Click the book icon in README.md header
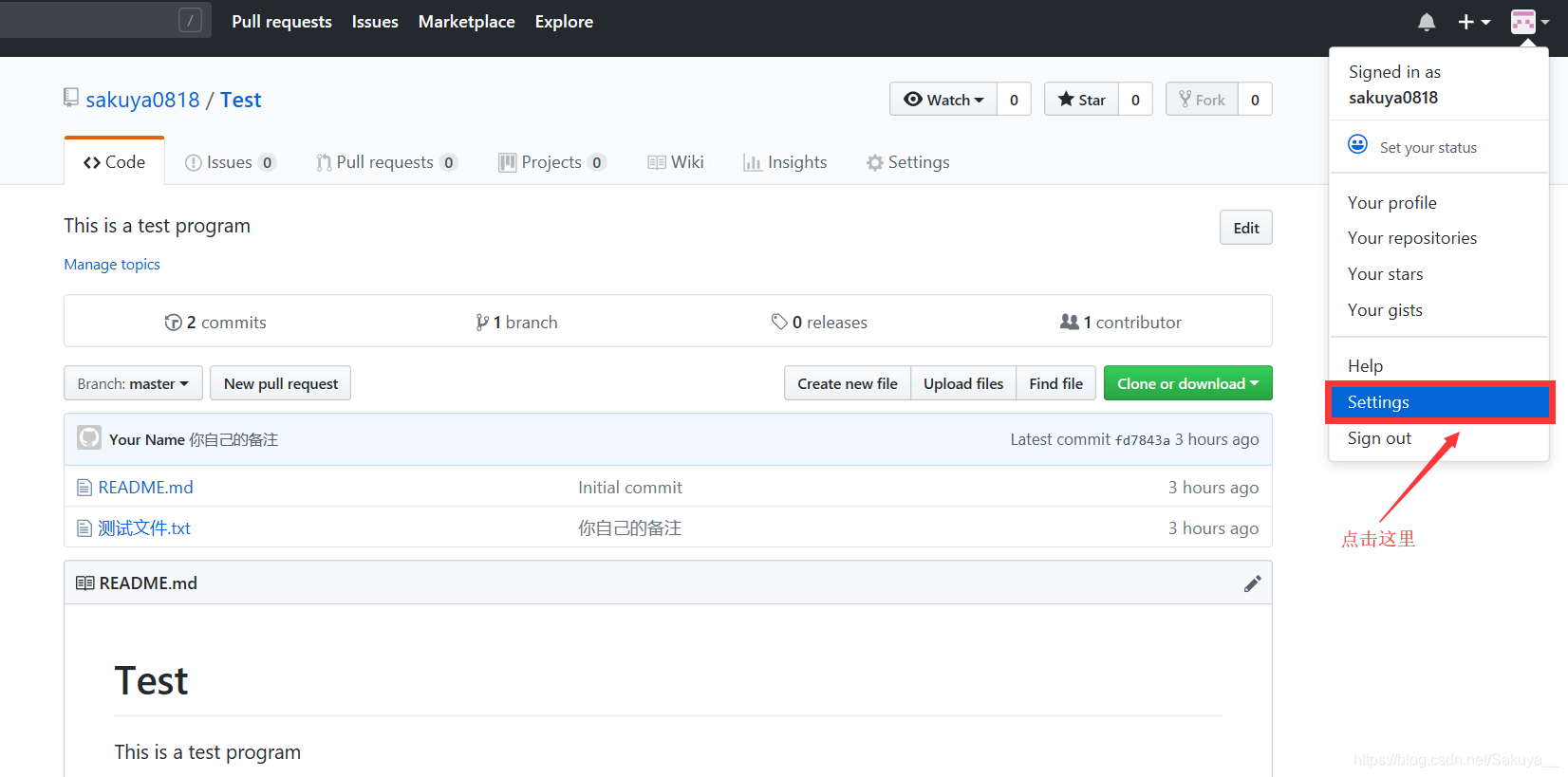The height and width of the screenshot is (777, 1568). tap(84, 583)
